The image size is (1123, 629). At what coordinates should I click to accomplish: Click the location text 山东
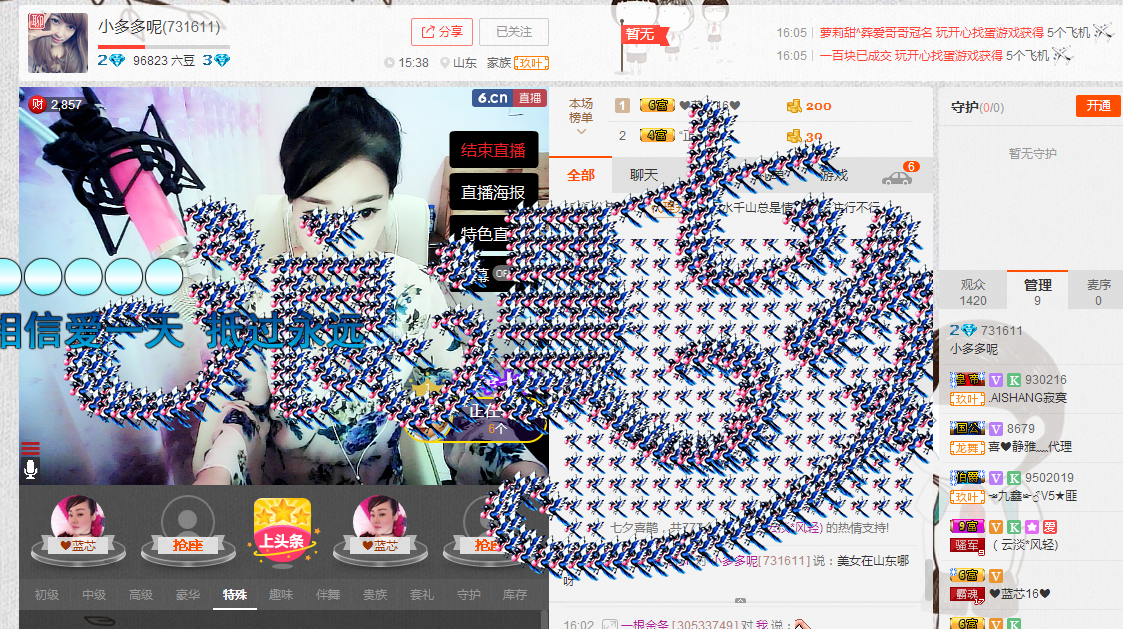pos(465,63)
